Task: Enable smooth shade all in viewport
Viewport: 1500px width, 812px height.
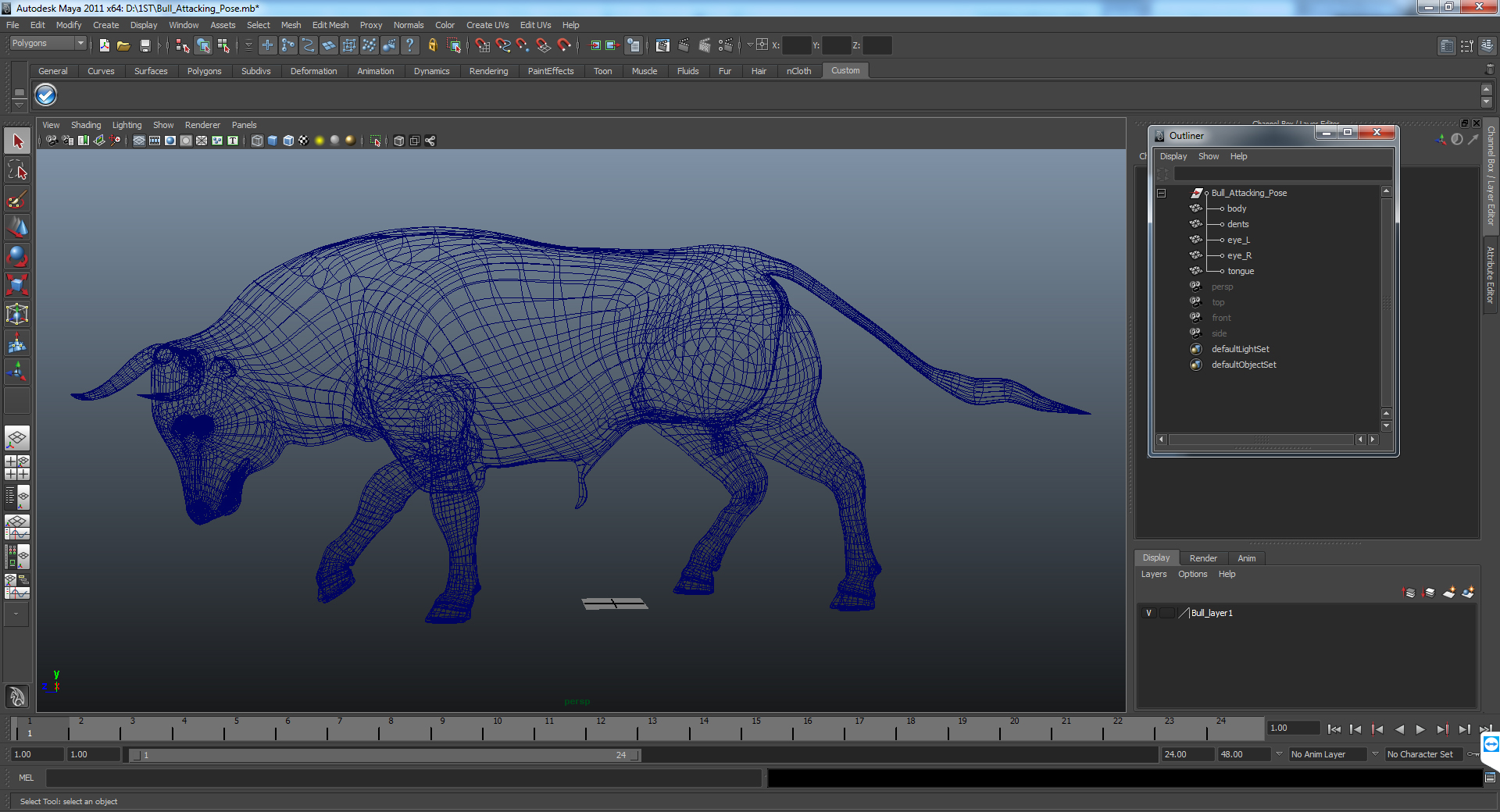Action: click(x=273, y=141)
